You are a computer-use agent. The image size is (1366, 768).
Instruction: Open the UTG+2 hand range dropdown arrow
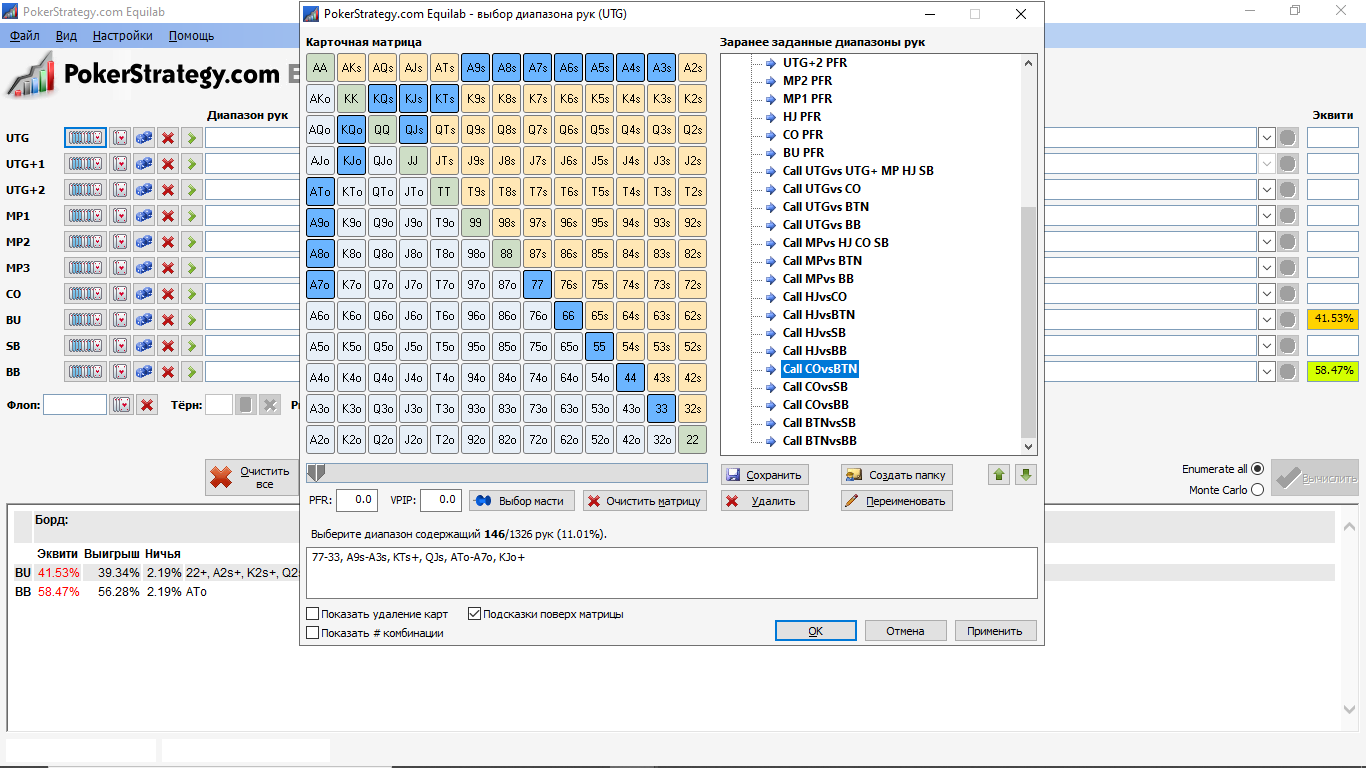pos(1266,189)
